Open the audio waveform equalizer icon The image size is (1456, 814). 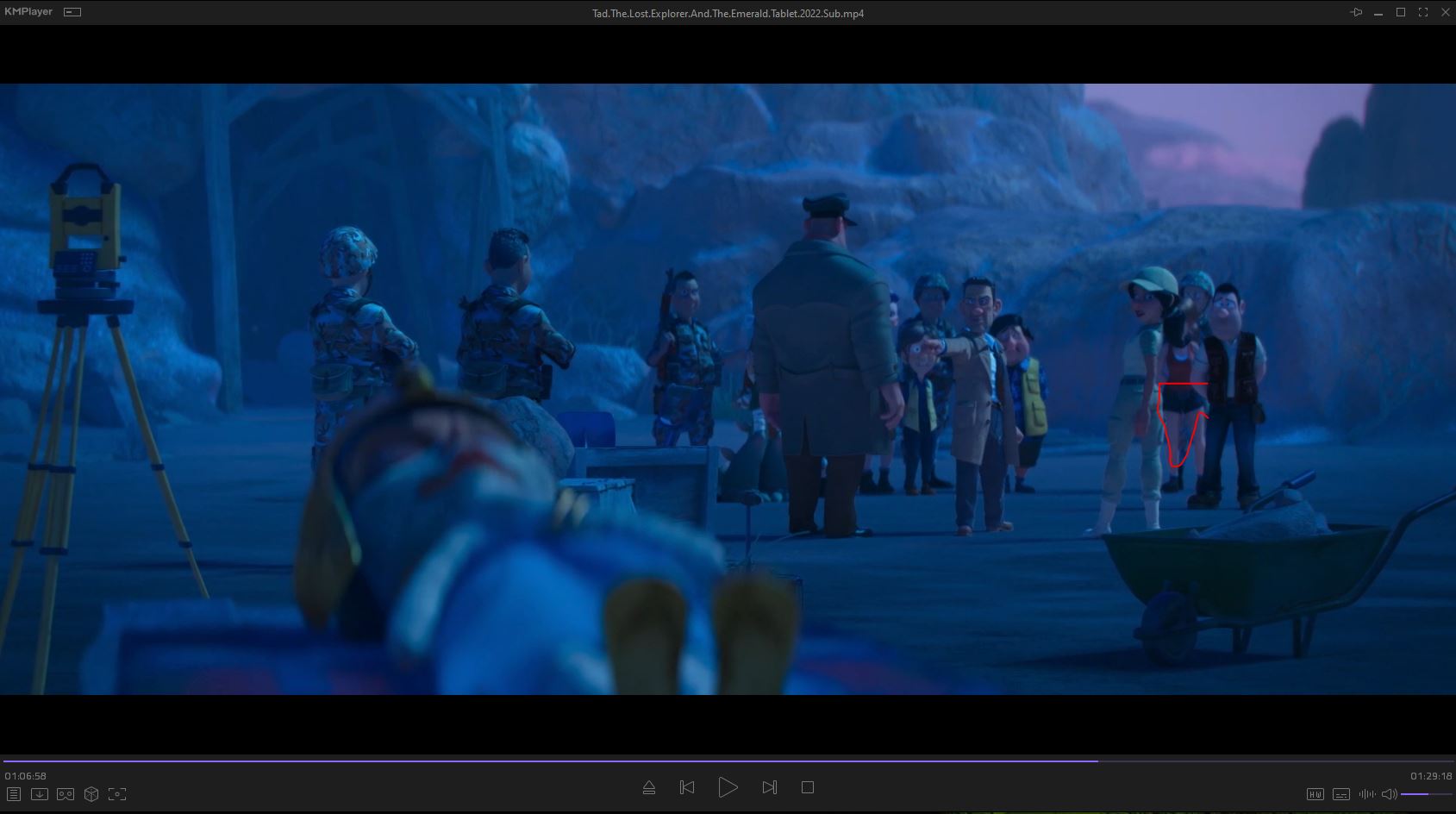[x=1366, y=794]
